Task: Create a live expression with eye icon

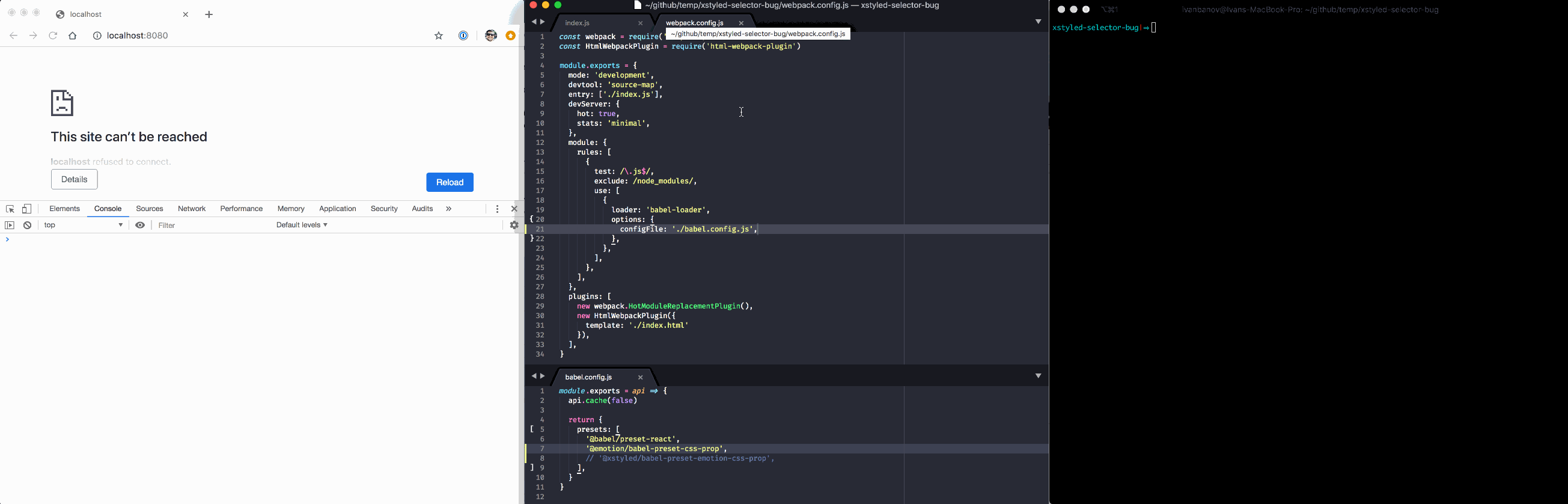Action: click(x=140, y=226)
